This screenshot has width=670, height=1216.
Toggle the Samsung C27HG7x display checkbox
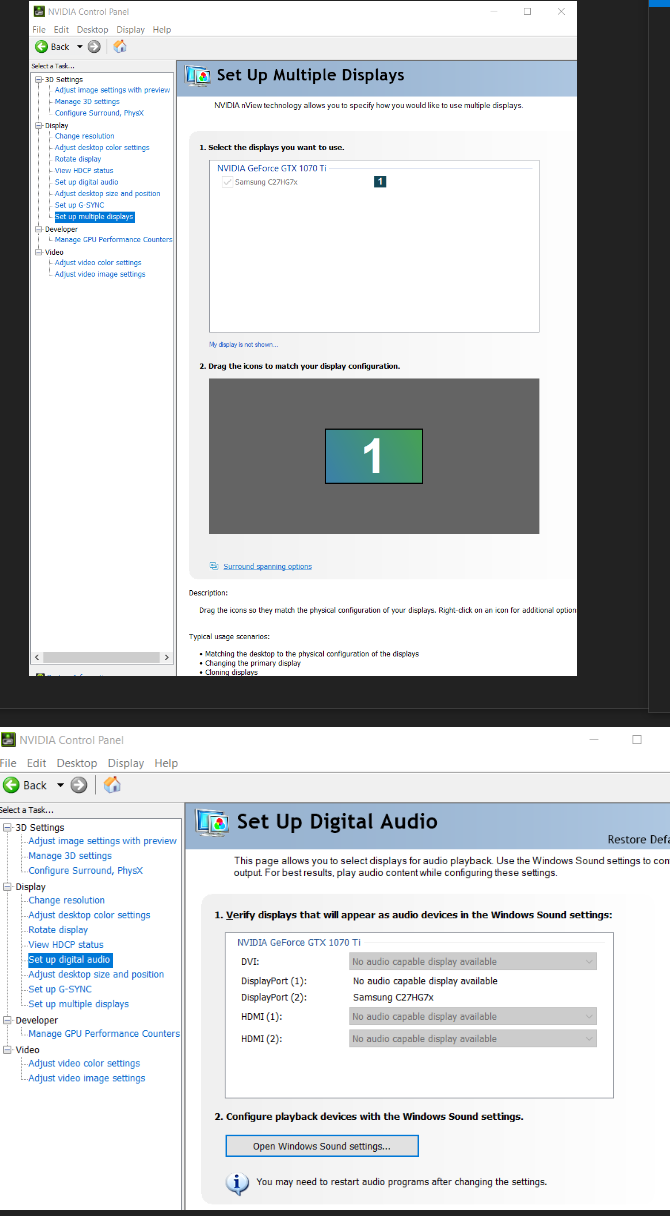[227, 182]
